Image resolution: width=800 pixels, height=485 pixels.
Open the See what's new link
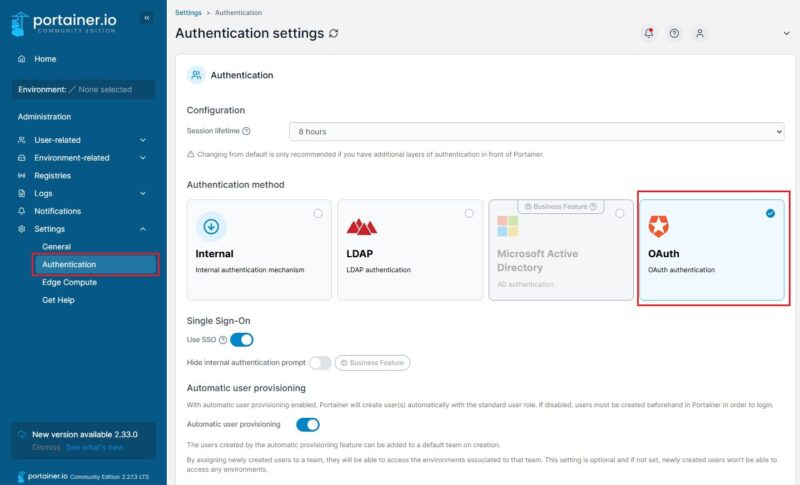95,447
